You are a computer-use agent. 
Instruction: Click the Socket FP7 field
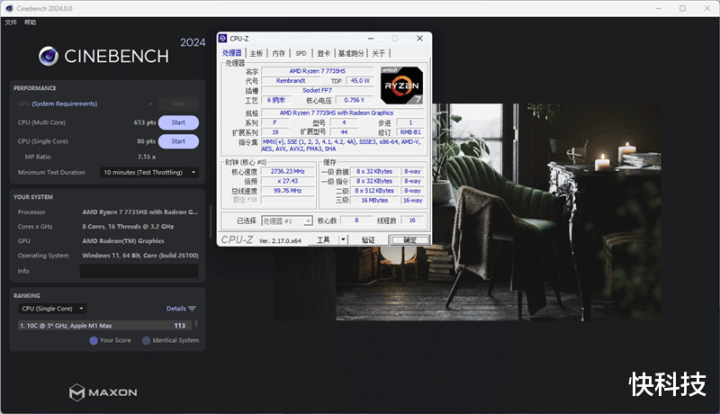pyautogui.click(x=317, y=90)
